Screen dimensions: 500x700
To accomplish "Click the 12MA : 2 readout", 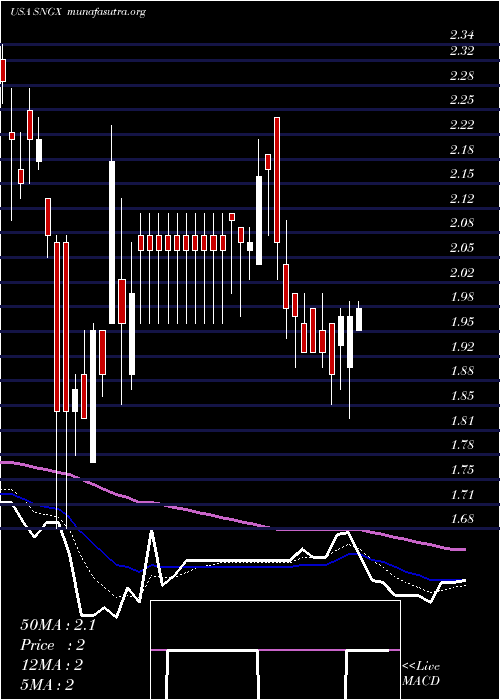I will click(52, 665).
